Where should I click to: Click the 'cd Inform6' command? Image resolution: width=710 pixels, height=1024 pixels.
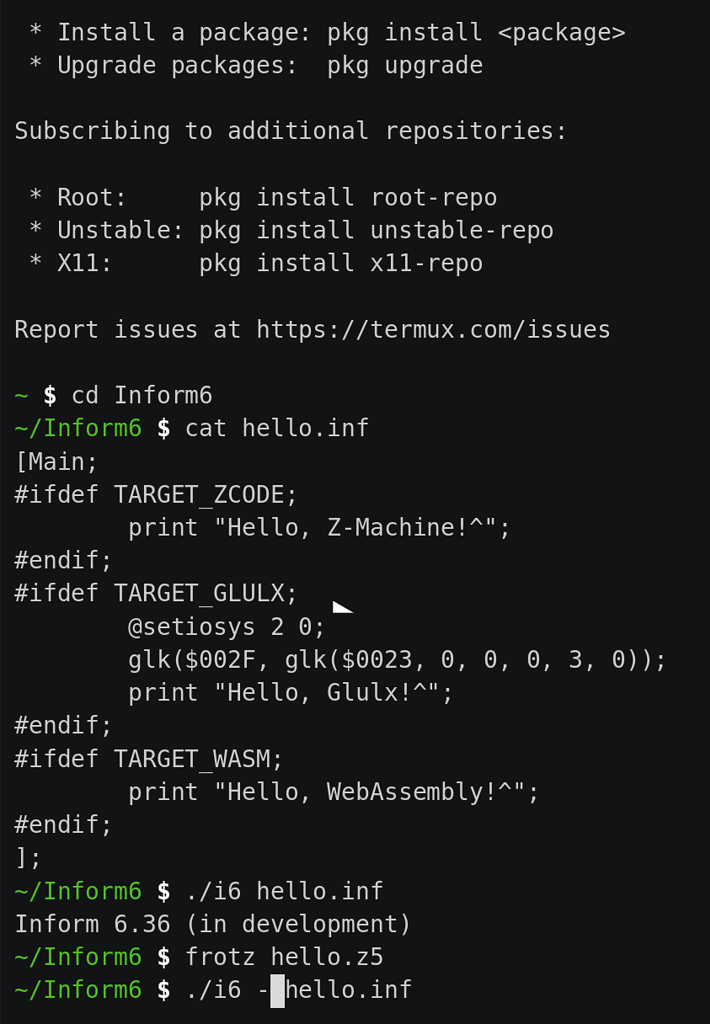[x=142, y=396]
